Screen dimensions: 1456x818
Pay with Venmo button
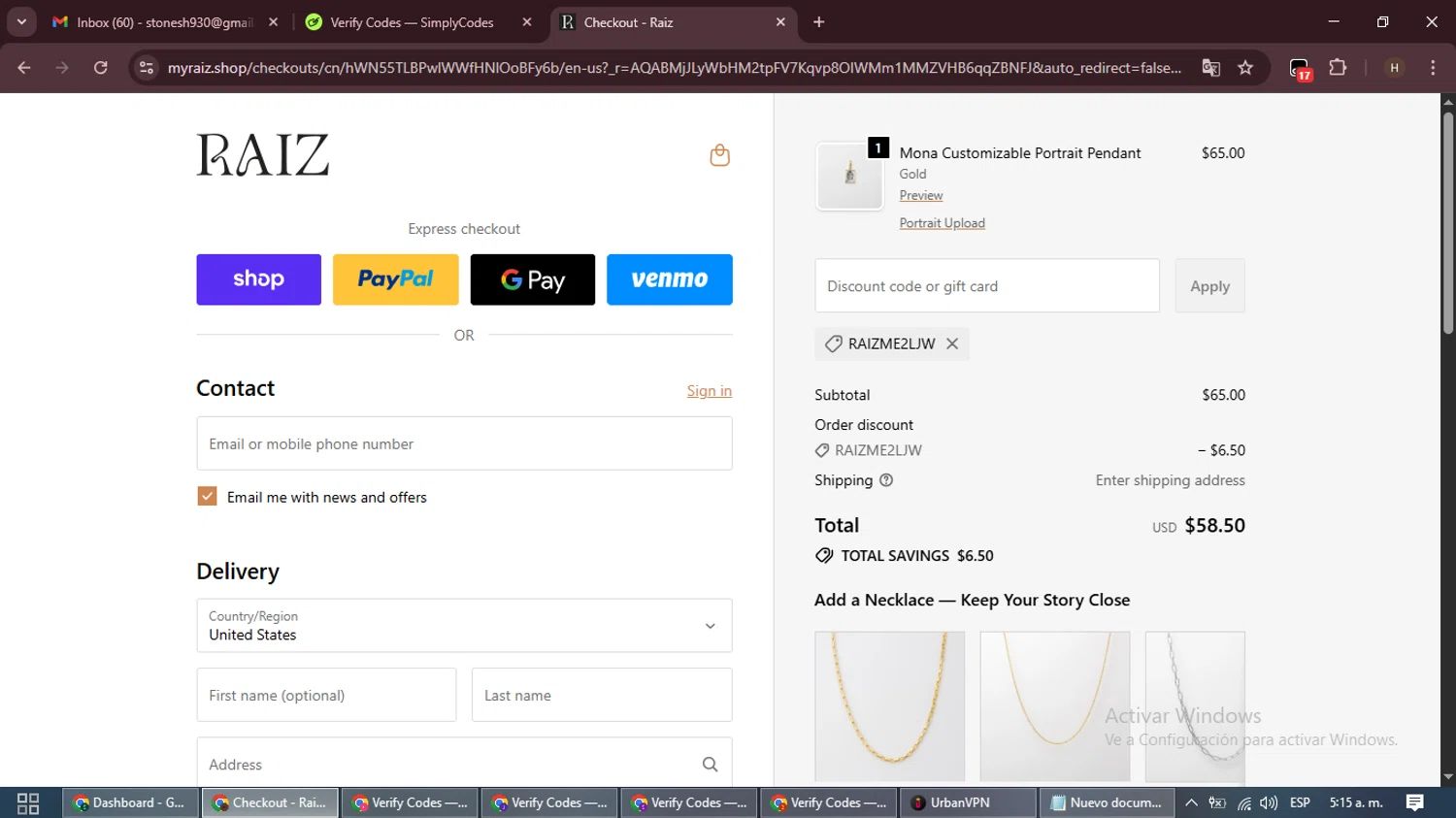coord(670,279)
